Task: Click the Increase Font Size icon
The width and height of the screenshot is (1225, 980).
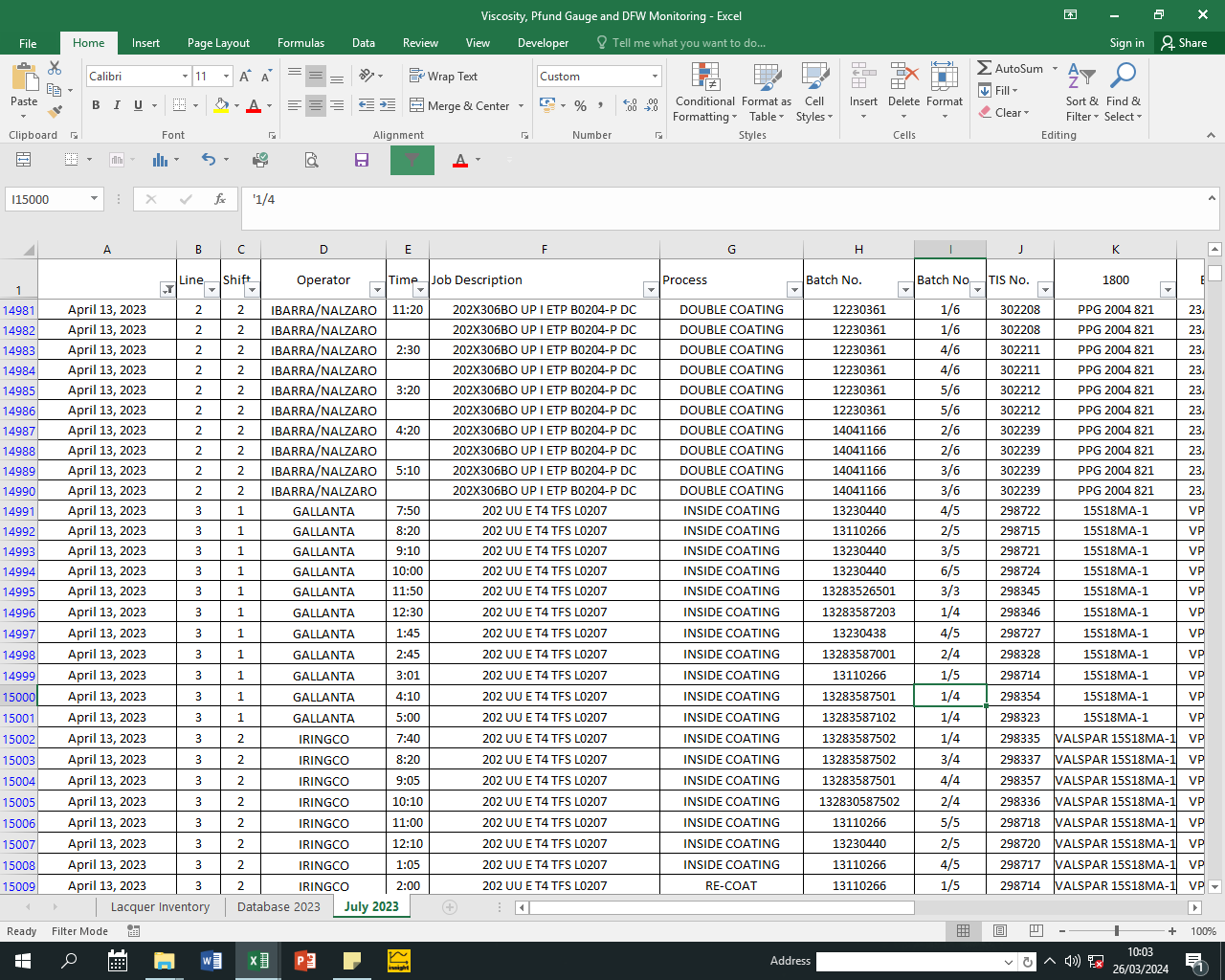Action: (x=245, y=76)
